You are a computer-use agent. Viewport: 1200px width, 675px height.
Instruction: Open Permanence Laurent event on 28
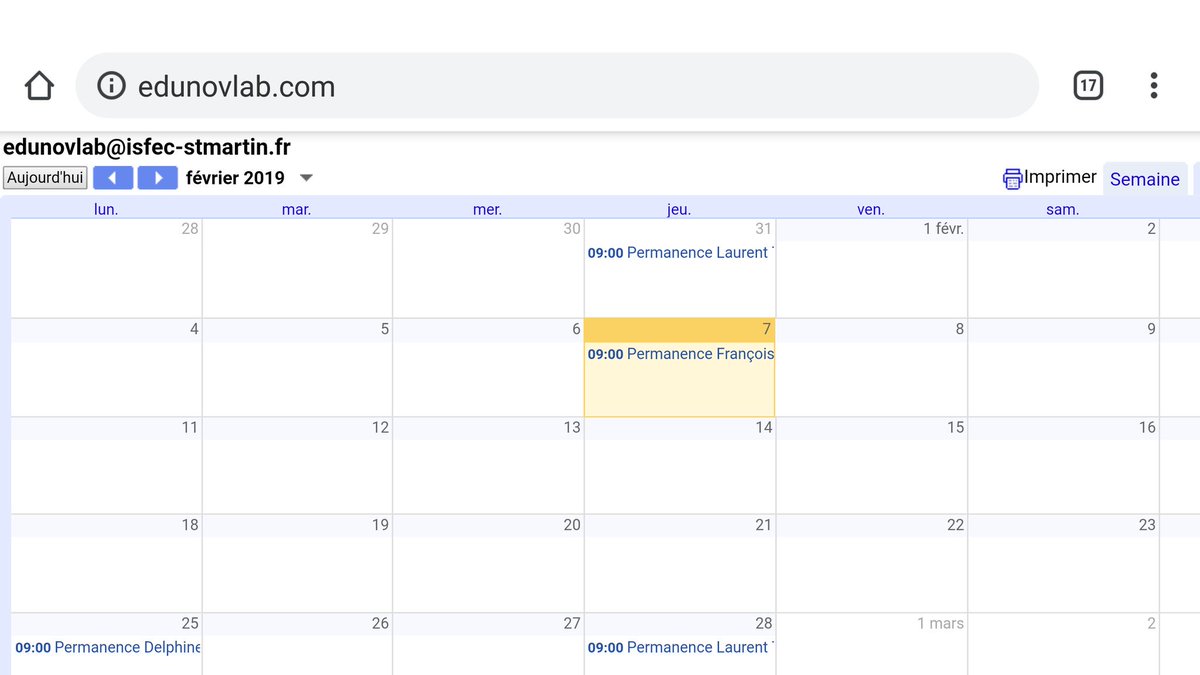[680, 647]
